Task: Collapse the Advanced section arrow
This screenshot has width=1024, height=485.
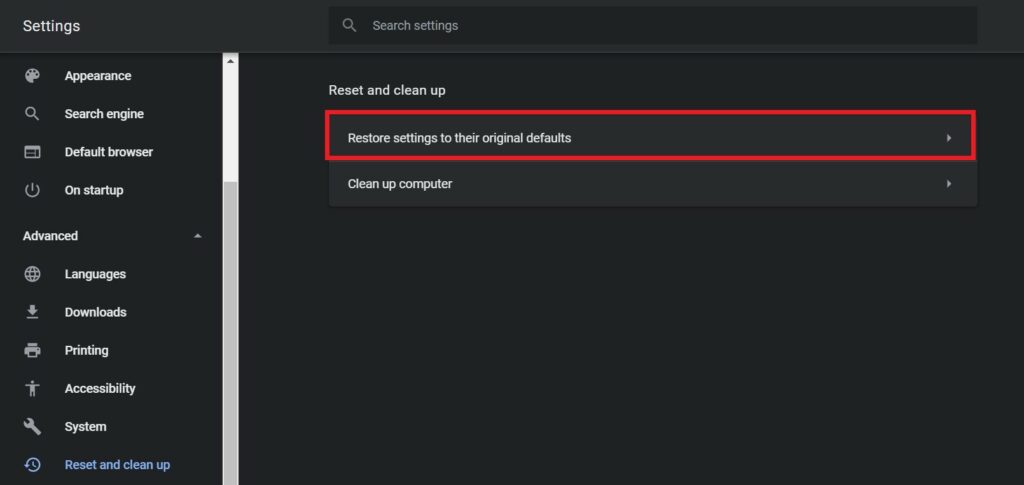Action: 198,236
